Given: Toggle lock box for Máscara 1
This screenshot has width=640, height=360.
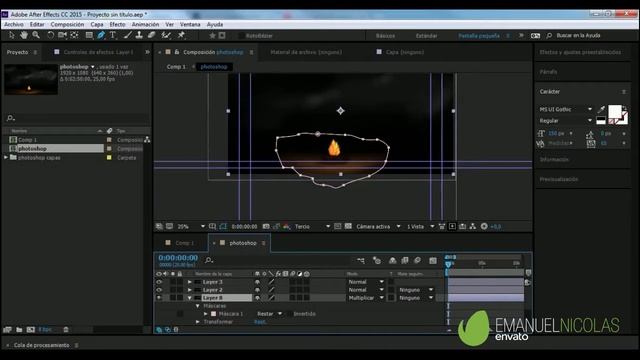Looking at the screenshot, I should [x=180, y=314].
